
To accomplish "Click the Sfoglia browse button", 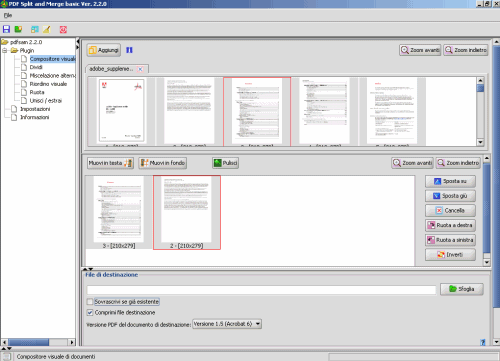I will (x=462, y=289).
